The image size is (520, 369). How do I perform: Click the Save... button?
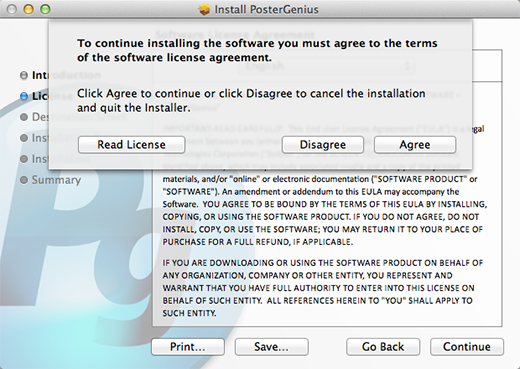click(271, 347)
